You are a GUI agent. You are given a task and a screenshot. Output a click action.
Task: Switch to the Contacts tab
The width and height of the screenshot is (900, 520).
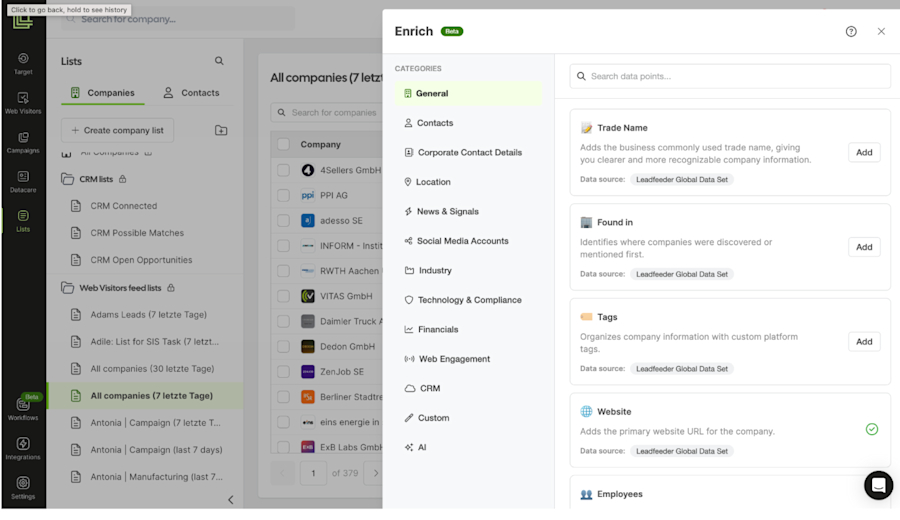click(191, 92)
